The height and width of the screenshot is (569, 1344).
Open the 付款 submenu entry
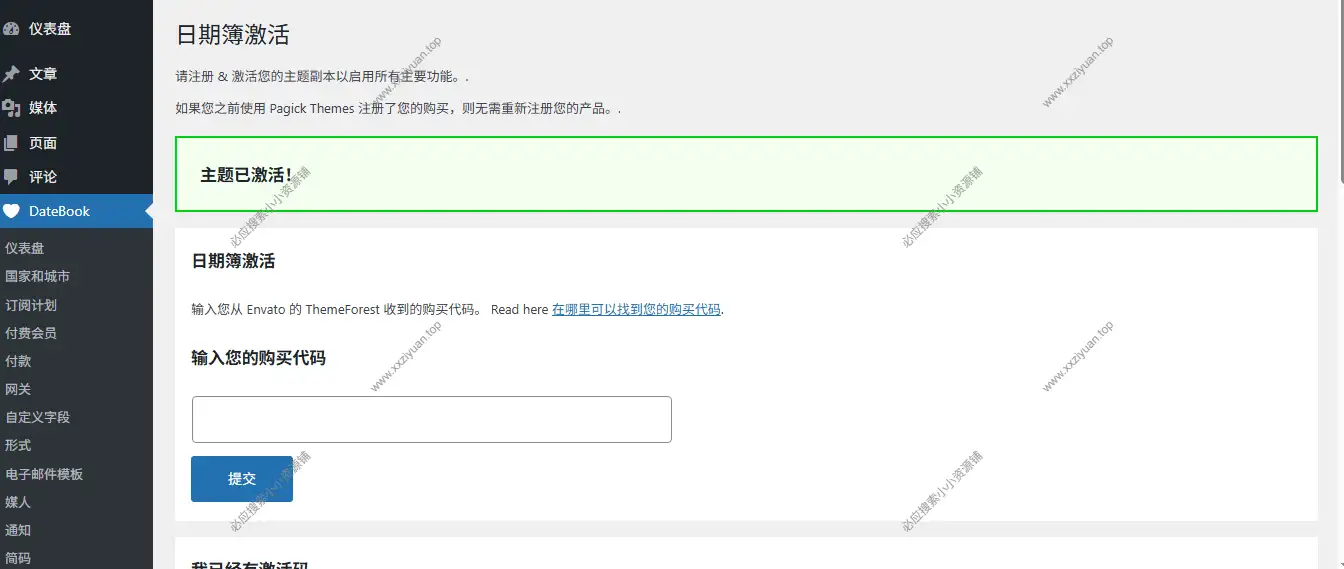[18, 361]
